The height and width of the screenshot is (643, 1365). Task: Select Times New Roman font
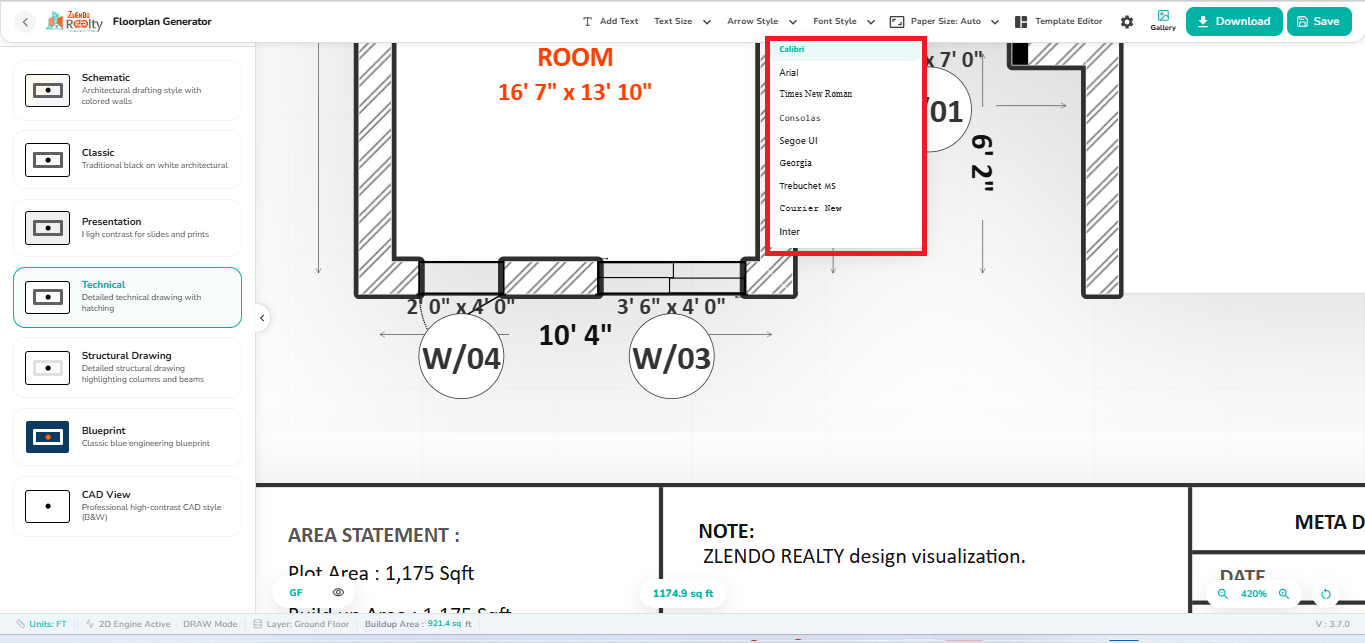[x=845, y=94]
